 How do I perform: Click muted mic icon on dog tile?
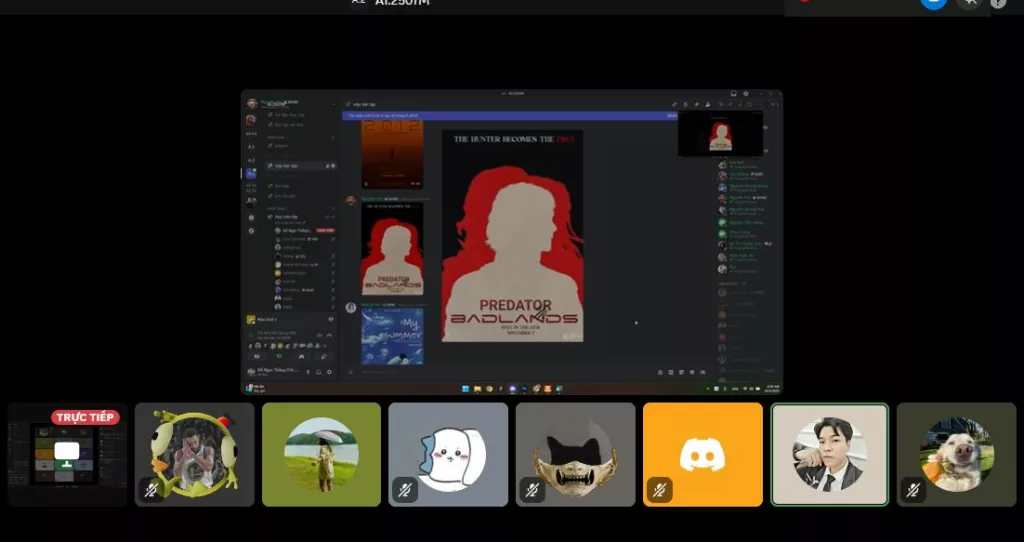click(913, 490)
